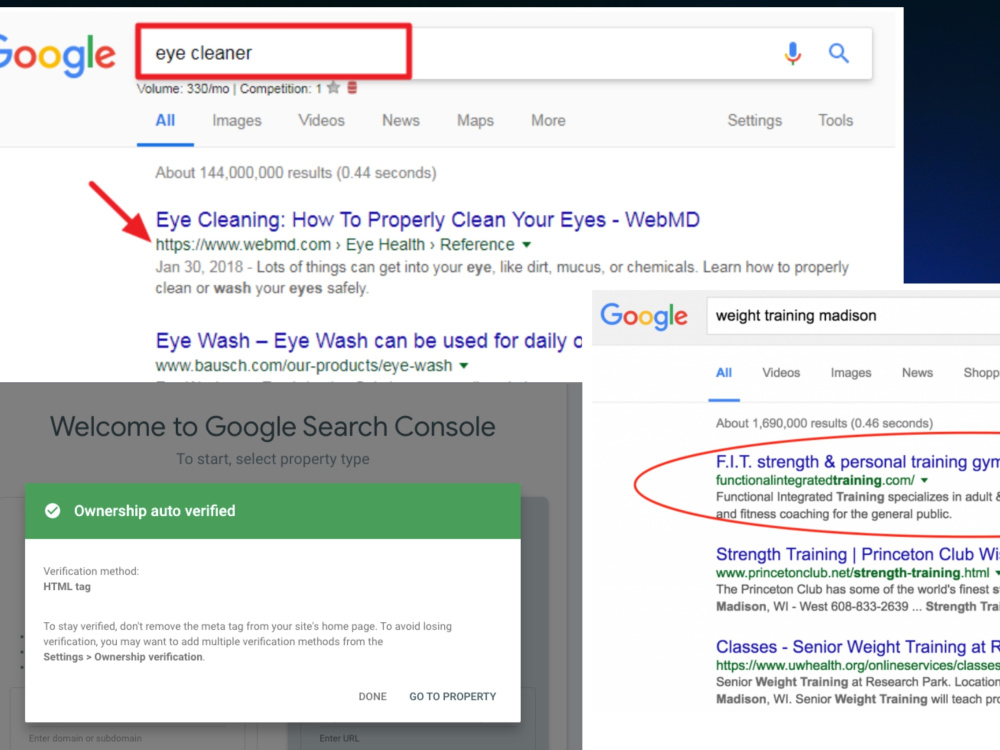Viewport: 1000px width, 750px height.
Task: Click the 'Ownership auto verified' banner text
Action: [x=154, y=511]
